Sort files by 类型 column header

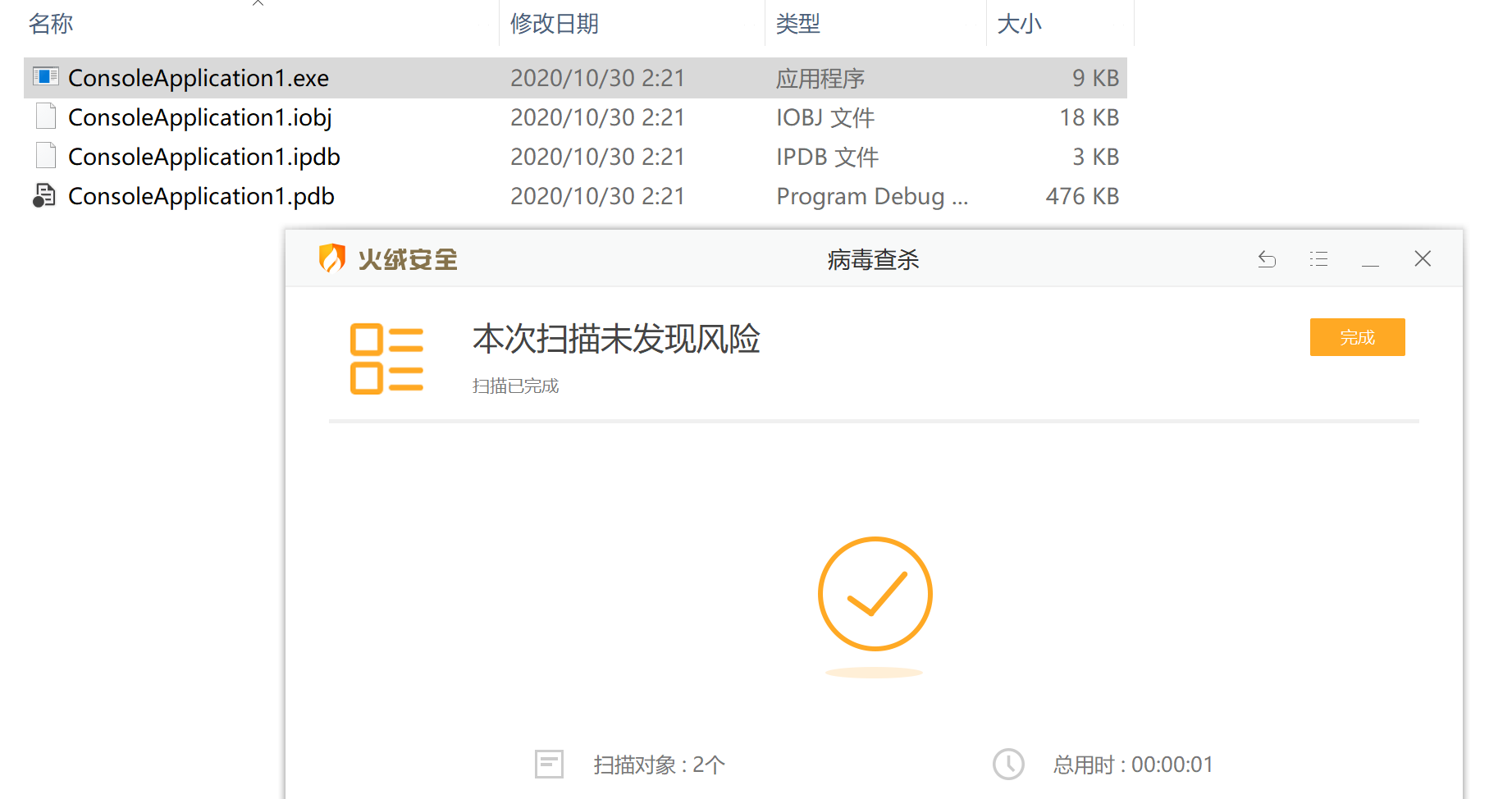[797, 24]
